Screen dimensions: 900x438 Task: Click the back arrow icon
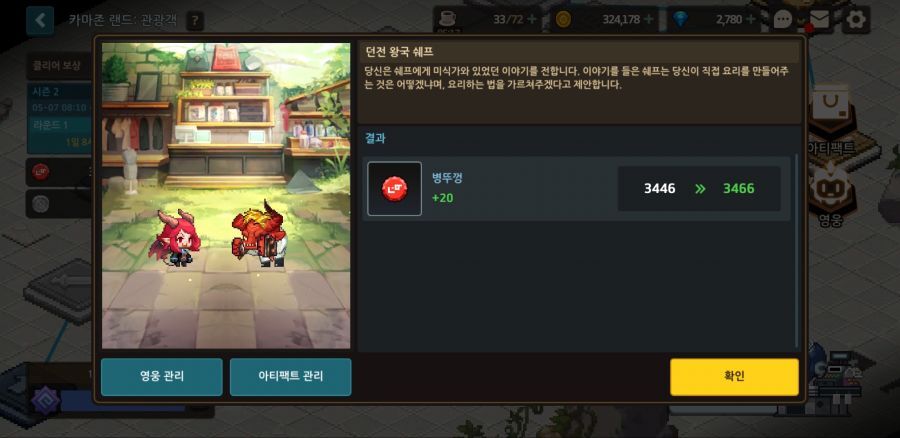click(40, 21)
